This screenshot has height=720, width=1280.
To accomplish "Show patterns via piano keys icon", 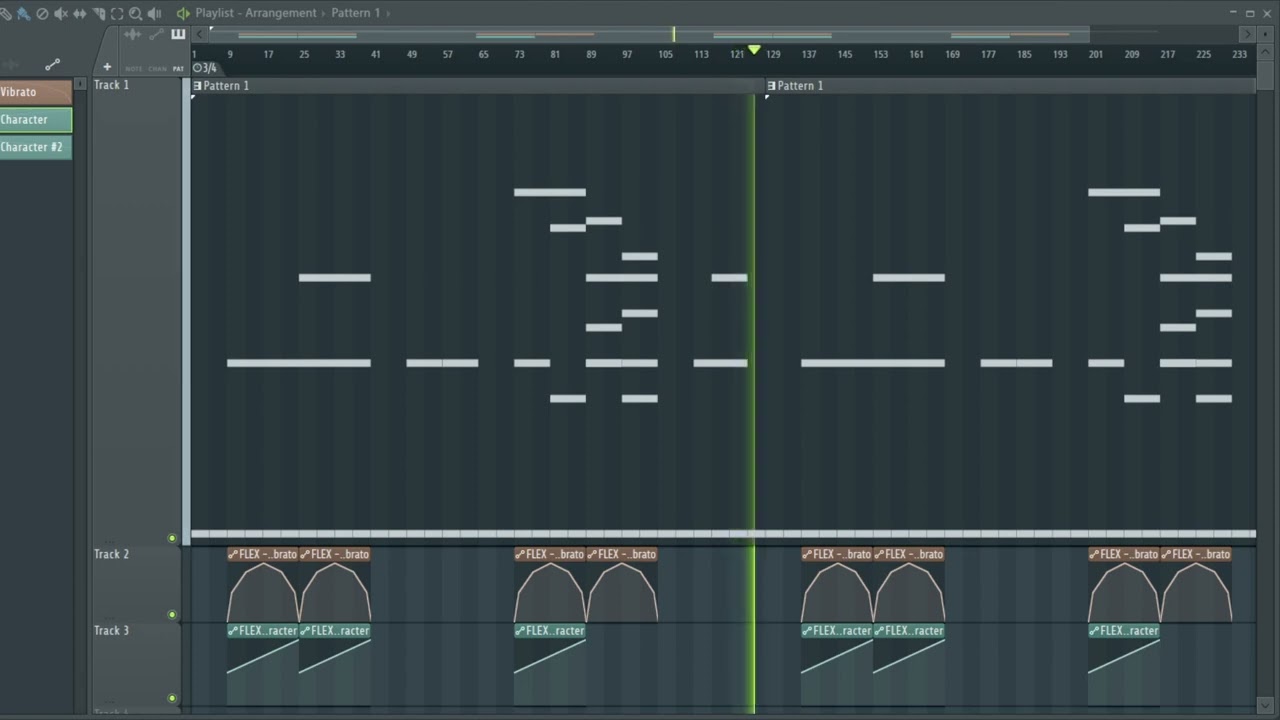I will pos(178,34).
